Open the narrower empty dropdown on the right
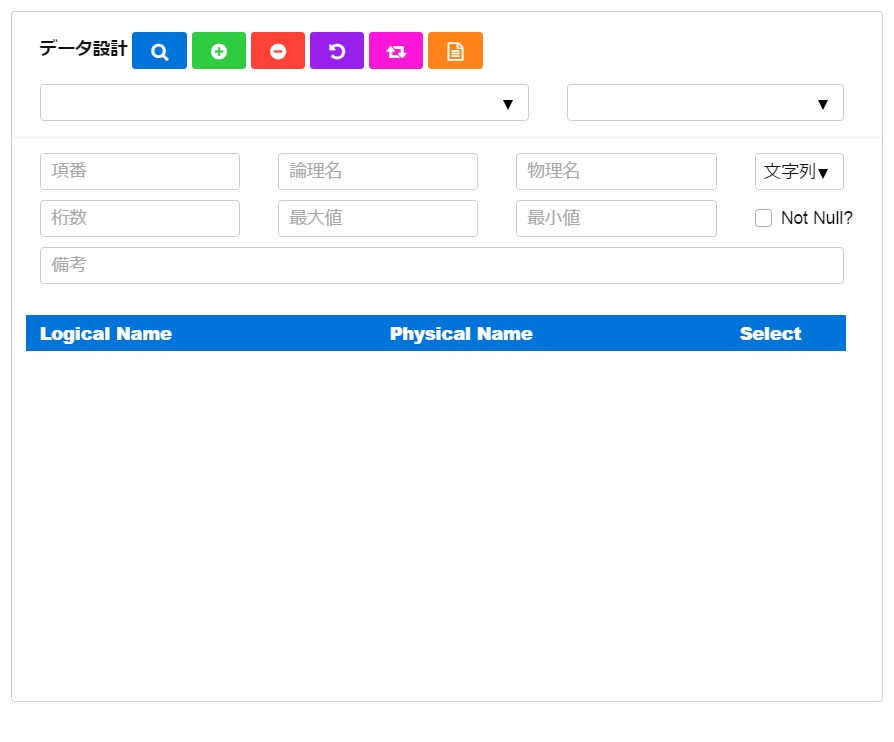This screenshot has width=894, height=742. [705, 103]
